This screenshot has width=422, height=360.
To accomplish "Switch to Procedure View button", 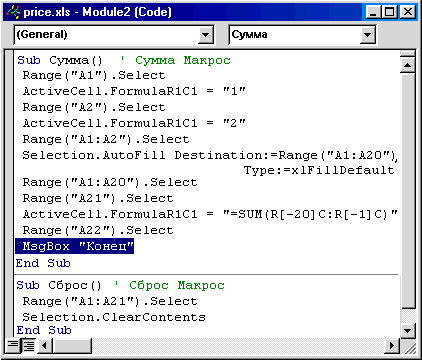I will tap(13, 345).
